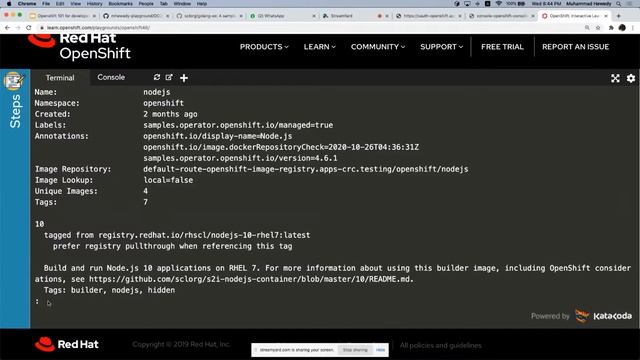Click the '2 months ago' Created value
640x360 pixels.
click(x=170, y=114)
